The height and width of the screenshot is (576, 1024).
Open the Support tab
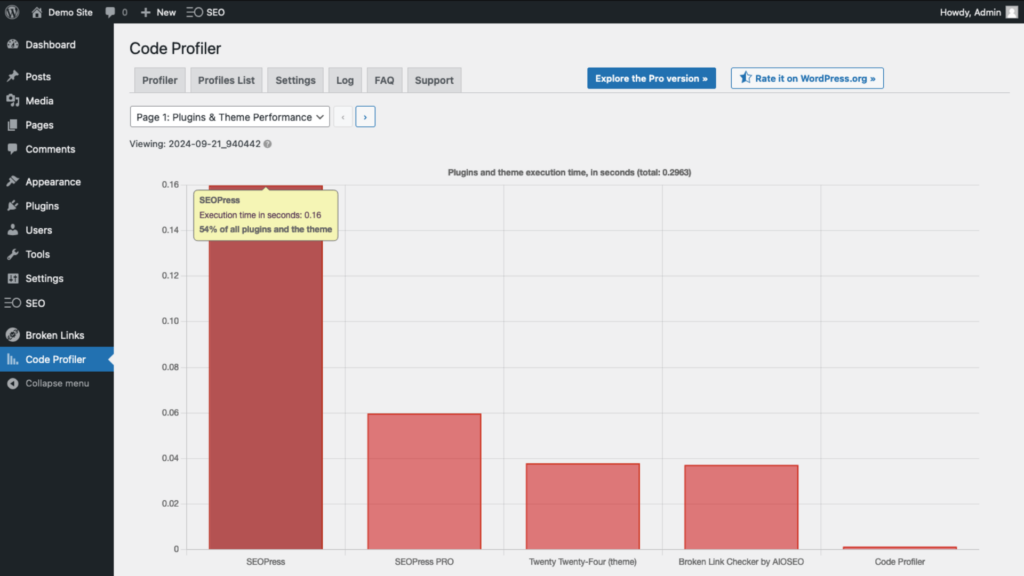(434, 80)
